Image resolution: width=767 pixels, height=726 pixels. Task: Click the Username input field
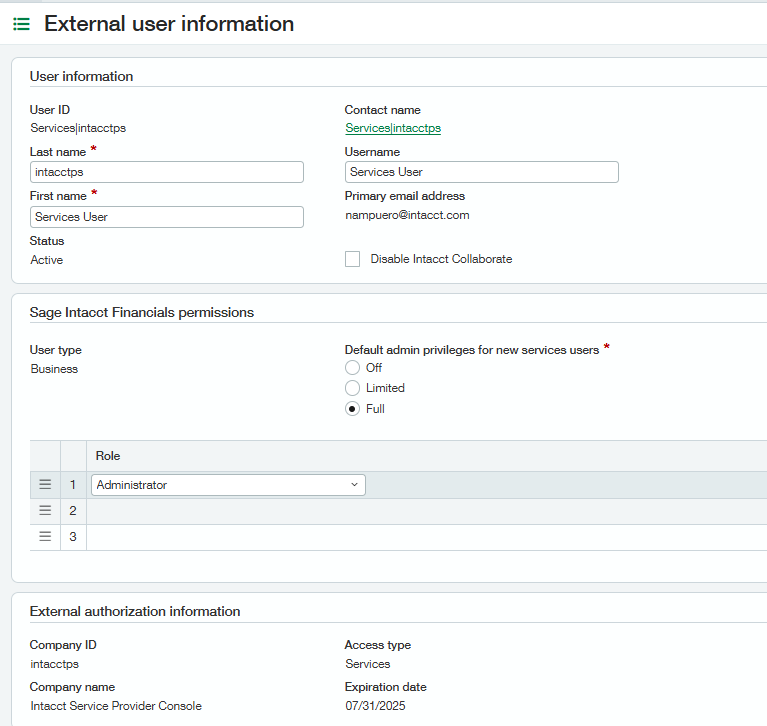[481, 172]
